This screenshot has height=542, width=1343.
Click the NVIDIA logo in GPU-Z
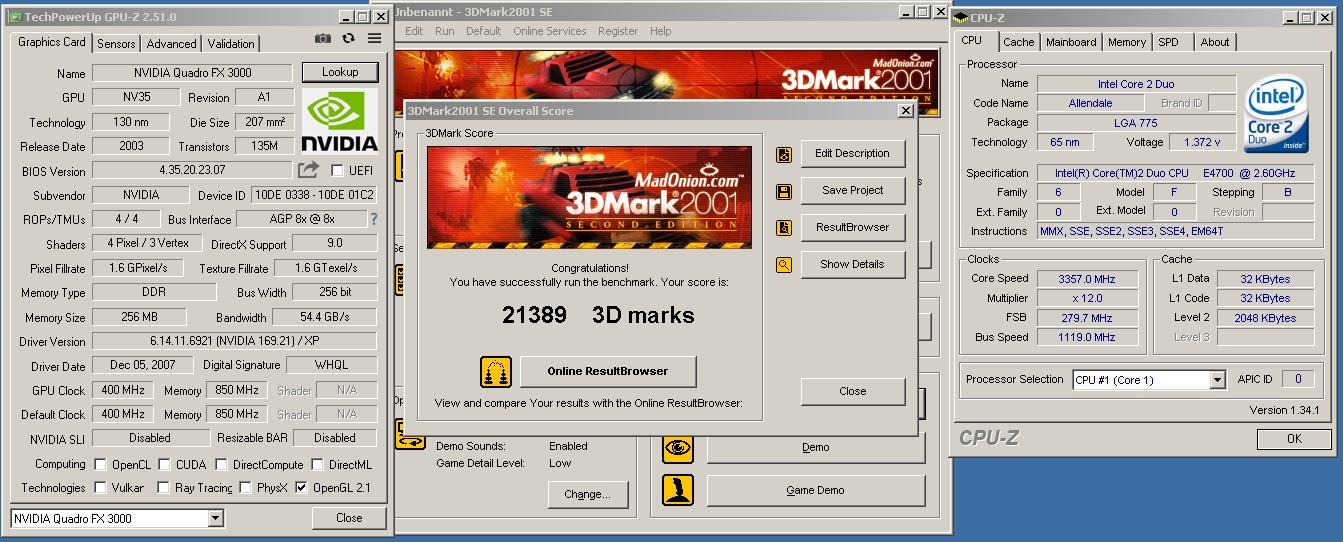pyautogui.click(x=340, y=121)
